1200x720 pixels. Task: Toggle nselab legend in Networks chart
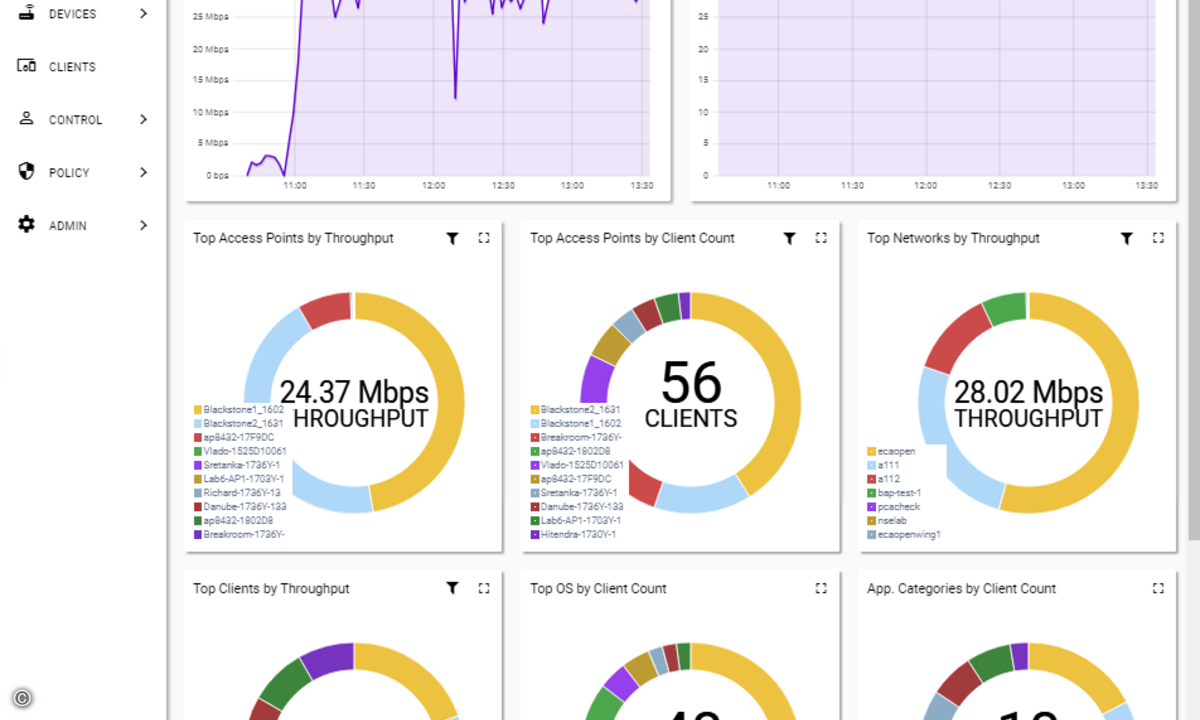886,521
